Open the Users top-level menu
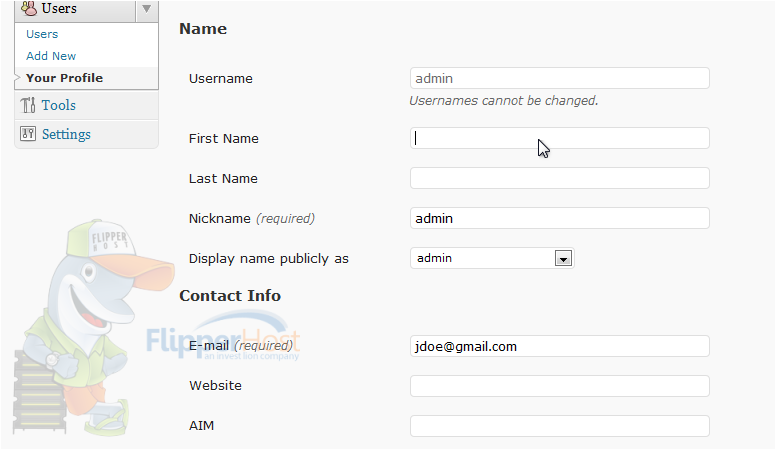 (x=59, y=8)
